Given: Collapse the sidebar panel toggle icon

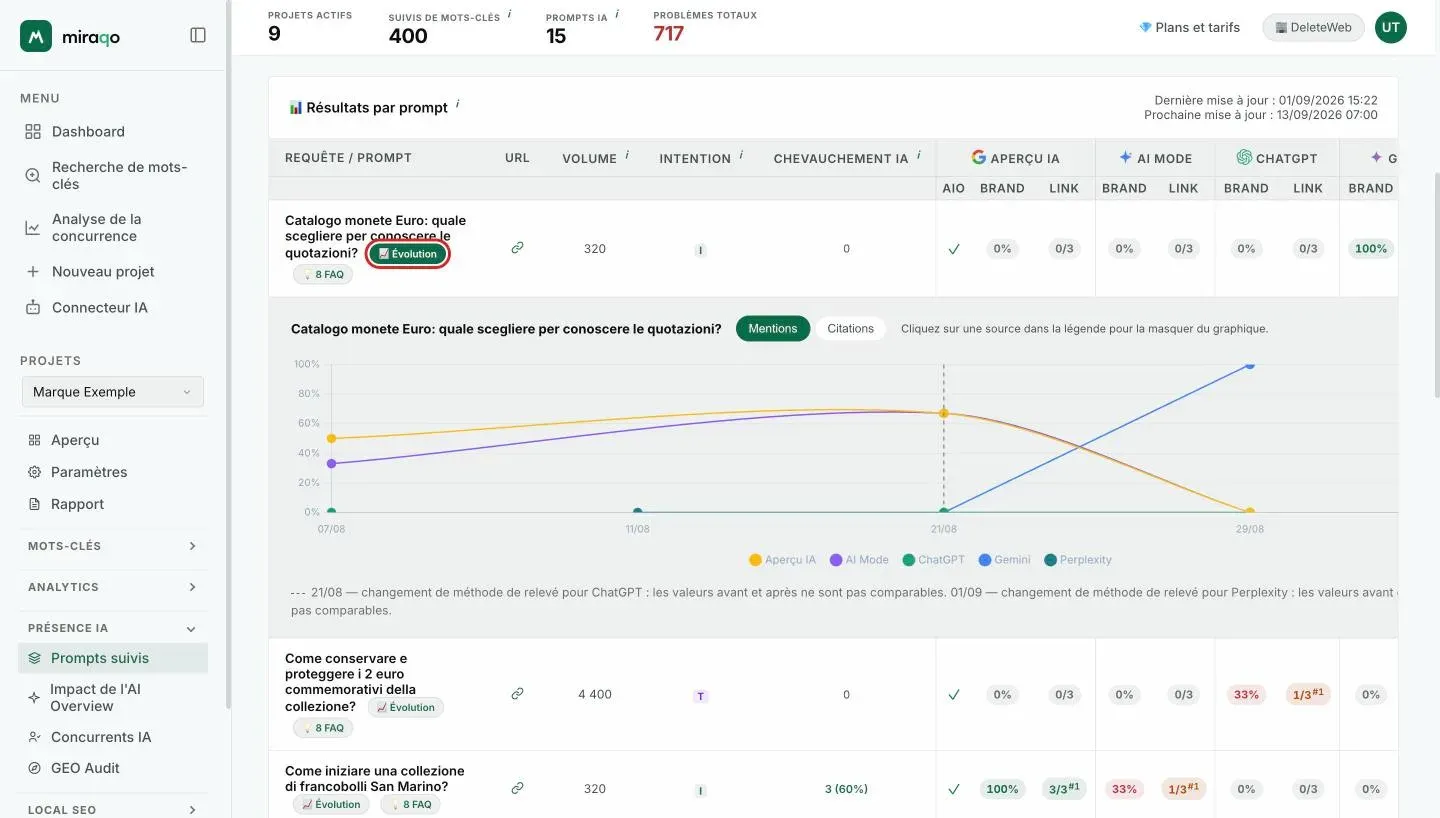Looking at the screenshot, I should [198, 35].
